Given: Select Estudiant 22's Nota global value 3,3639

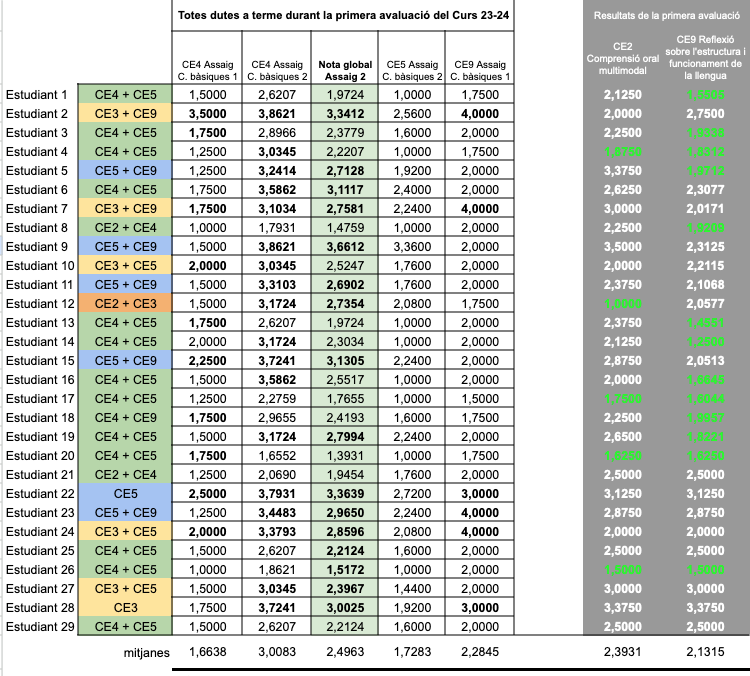Looking at the screenshot, I should 345,494.
